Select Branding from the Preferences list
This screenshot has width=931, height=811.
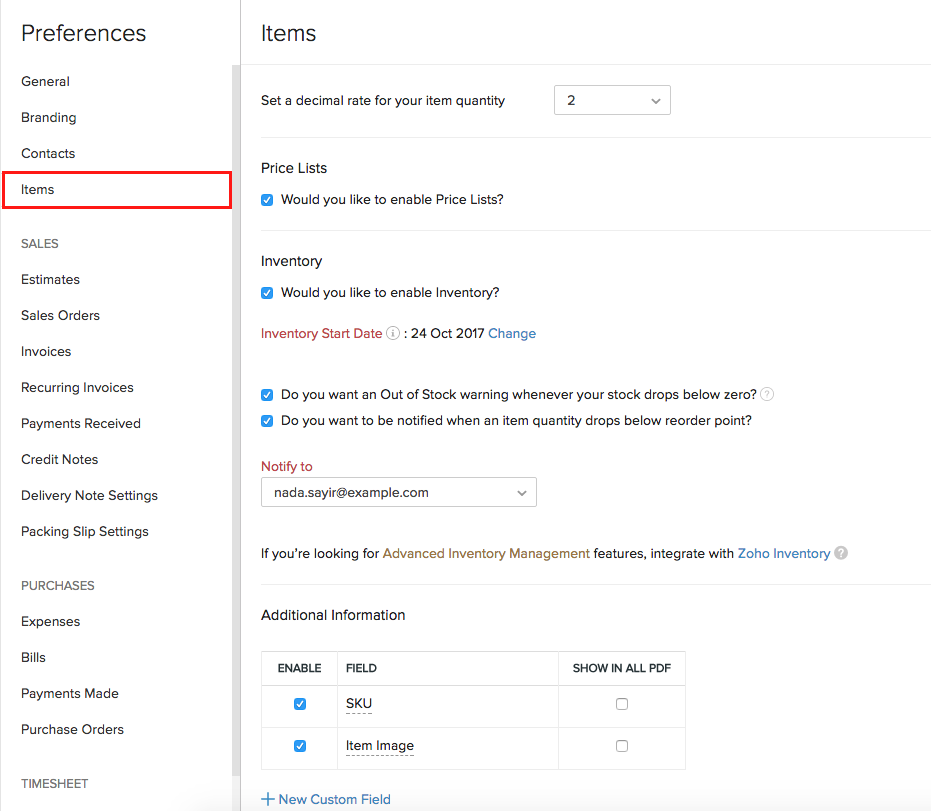(48, 117)
